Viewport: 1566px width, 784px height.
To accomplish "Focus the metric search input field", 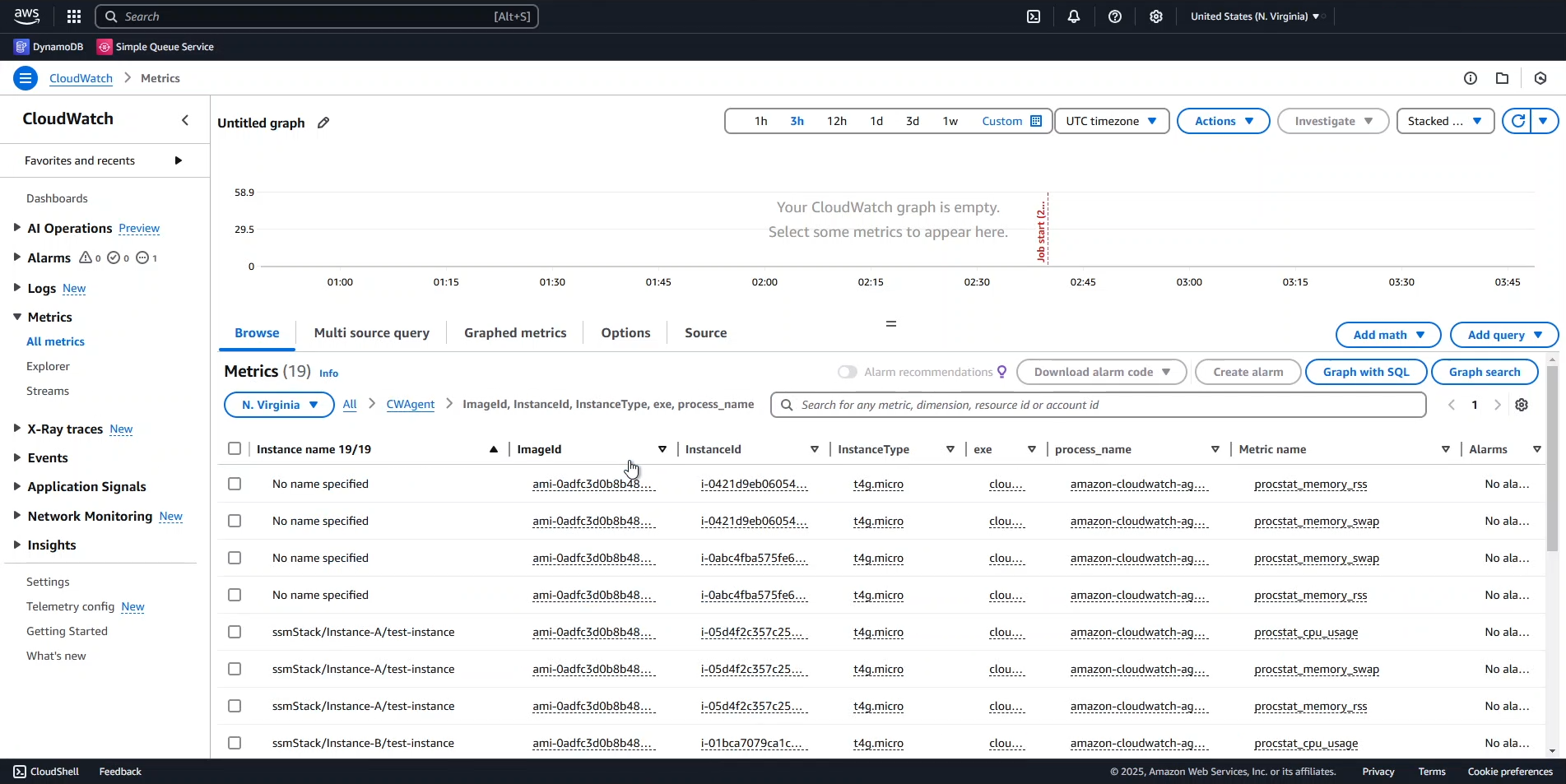I will click(1103, 405).
